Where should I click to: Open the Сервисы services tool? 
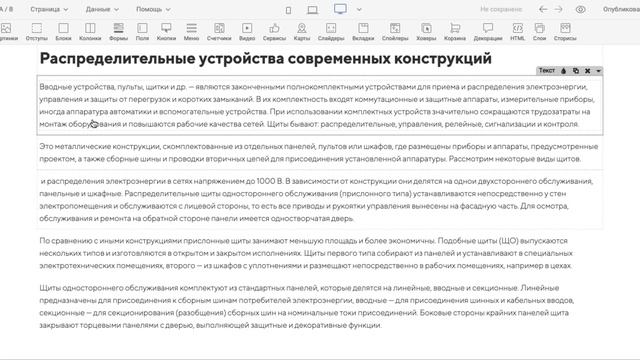(x=274, y=32)
